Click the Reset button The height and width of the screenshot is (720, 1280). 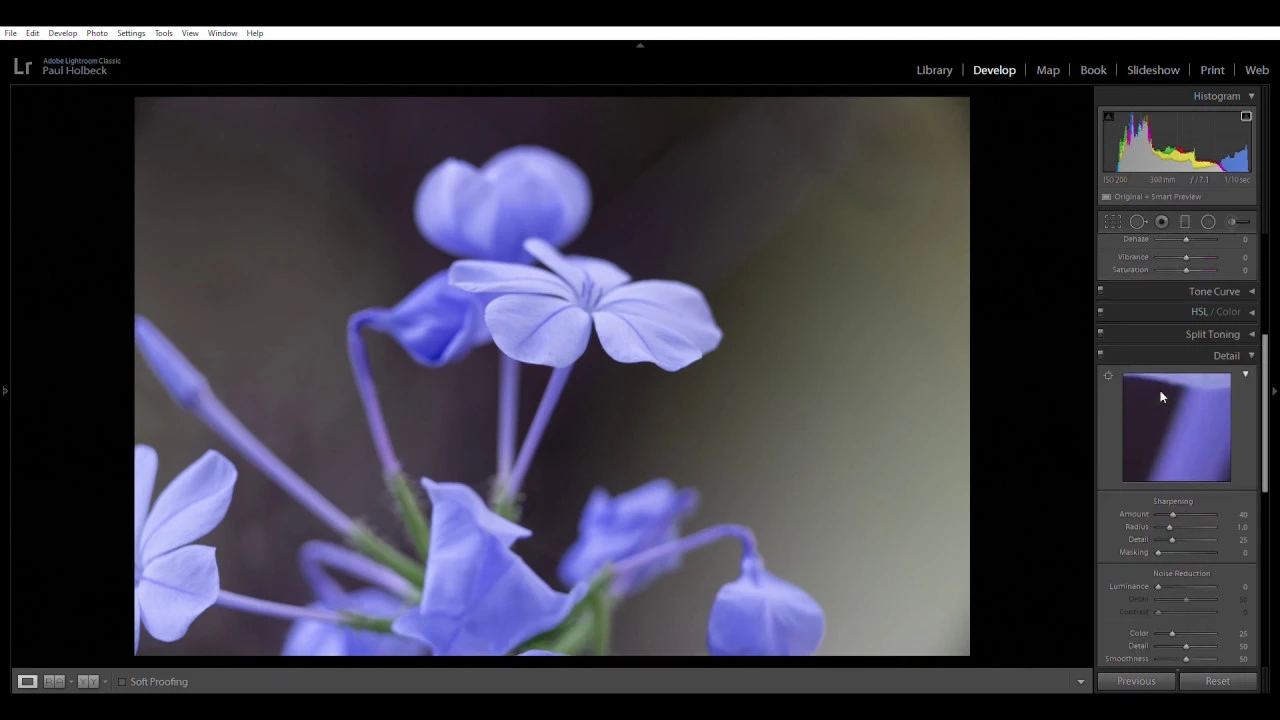[1217, 681]
